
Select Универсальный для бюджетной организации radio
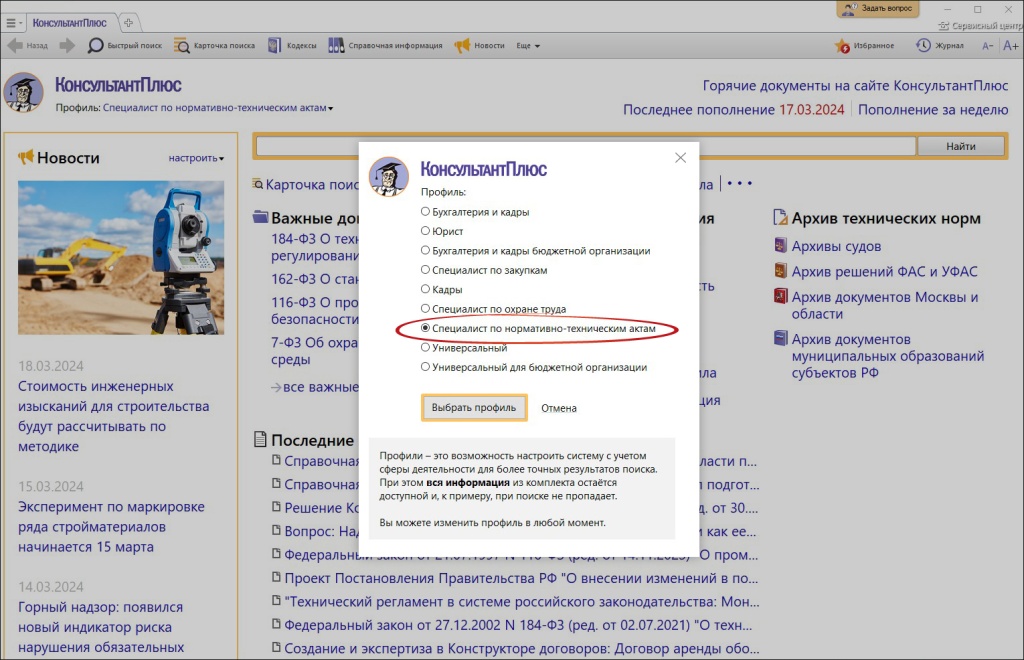point(425,367)
